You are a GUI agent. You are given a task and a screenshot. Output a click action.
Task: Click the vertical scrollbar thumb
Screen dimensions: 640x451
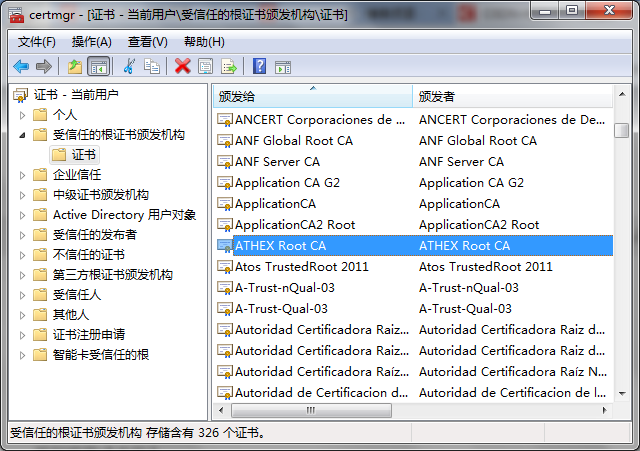(622, 131)
